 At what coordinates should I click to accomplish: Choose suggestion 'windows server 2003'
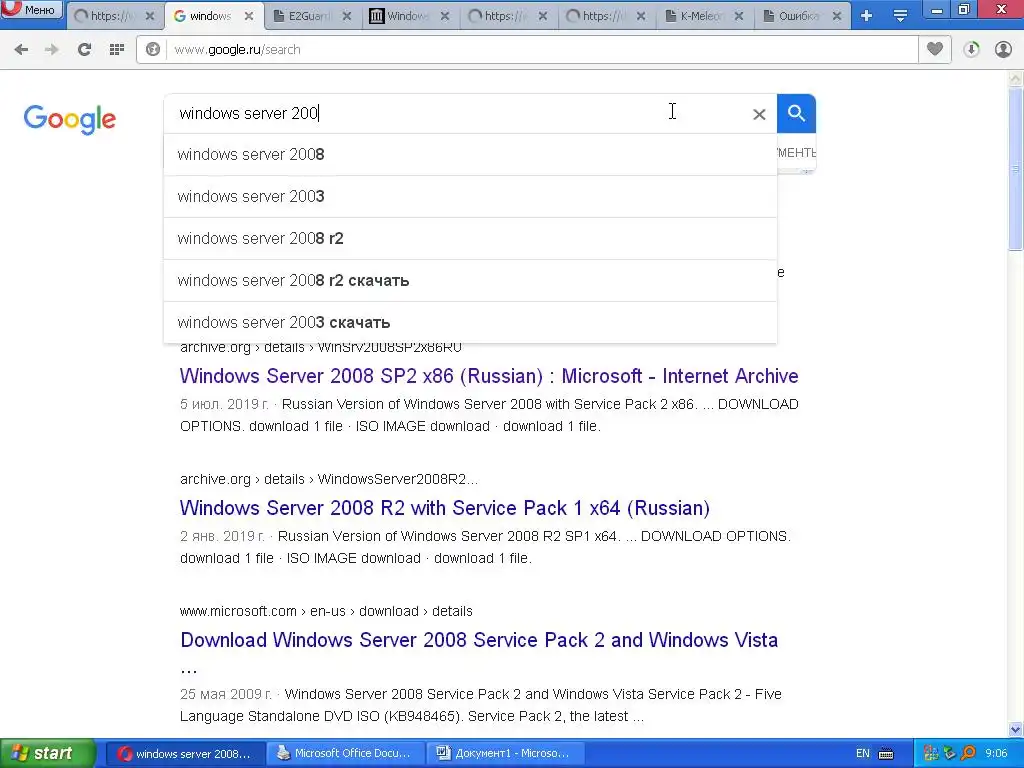[470, 197]
